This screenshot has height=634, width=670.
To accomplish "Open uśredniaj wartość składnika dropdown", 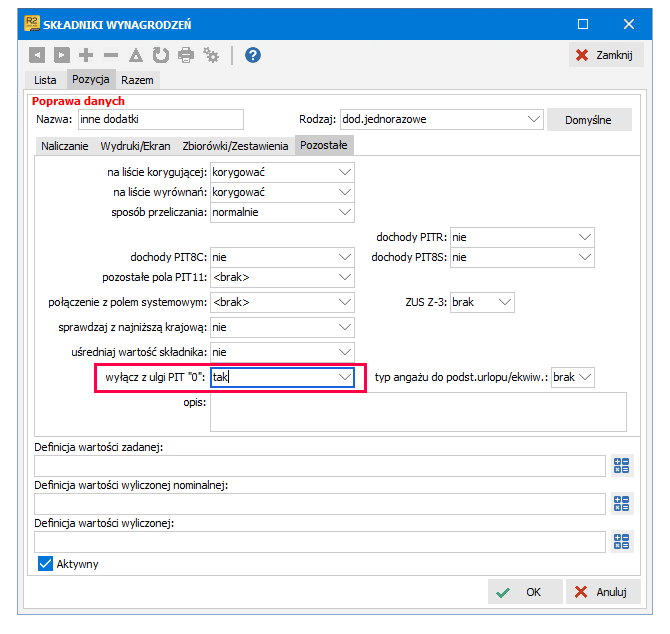I will click(345, 352).
